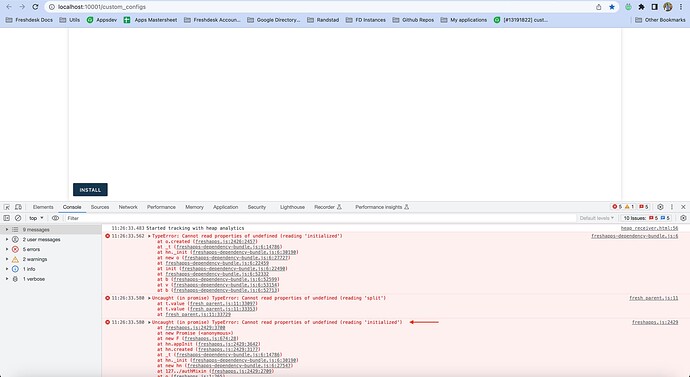Click the eye icon for live expressions
The height and width of the screenshot is (377, 690).
click(55, 218)
